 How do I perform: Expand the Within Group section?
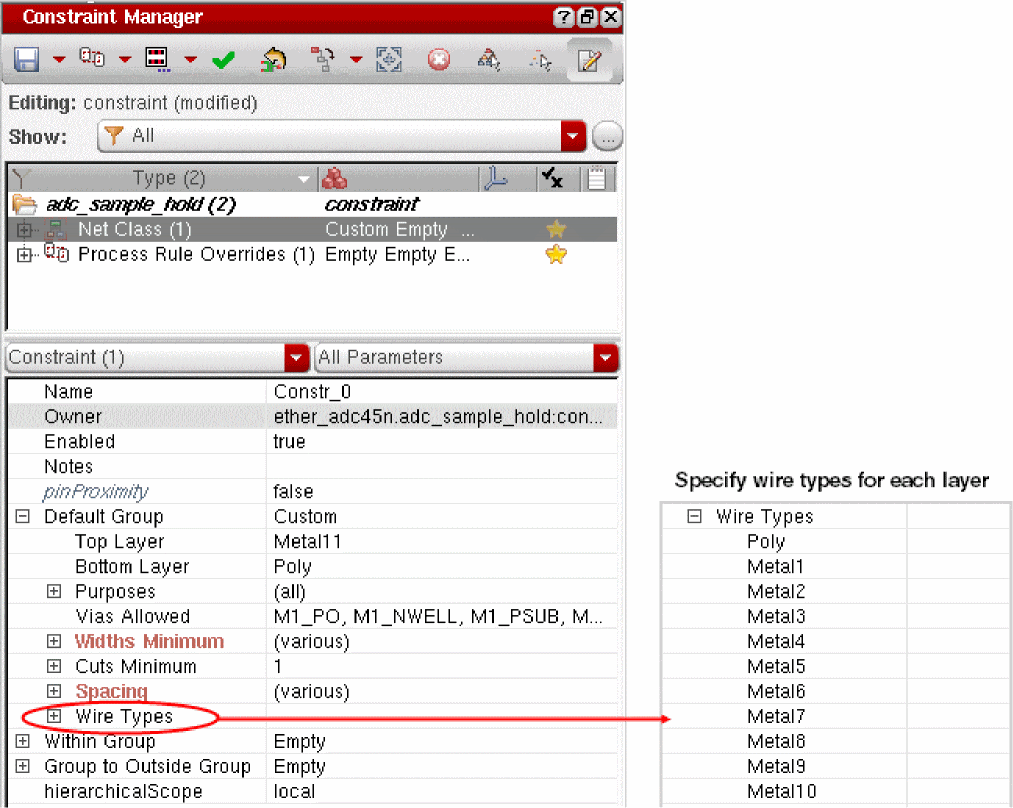23,741
